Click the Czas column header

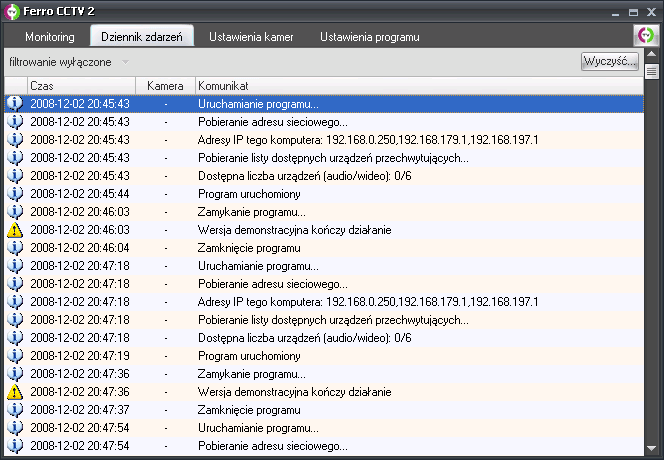tap(81, 86)
